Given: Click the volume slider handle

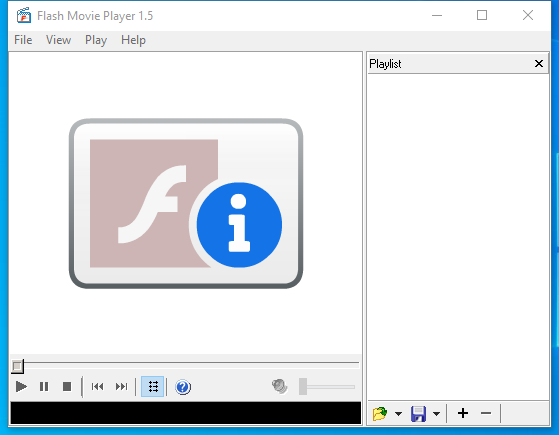Looking at the screenshot, I should 303,387.
